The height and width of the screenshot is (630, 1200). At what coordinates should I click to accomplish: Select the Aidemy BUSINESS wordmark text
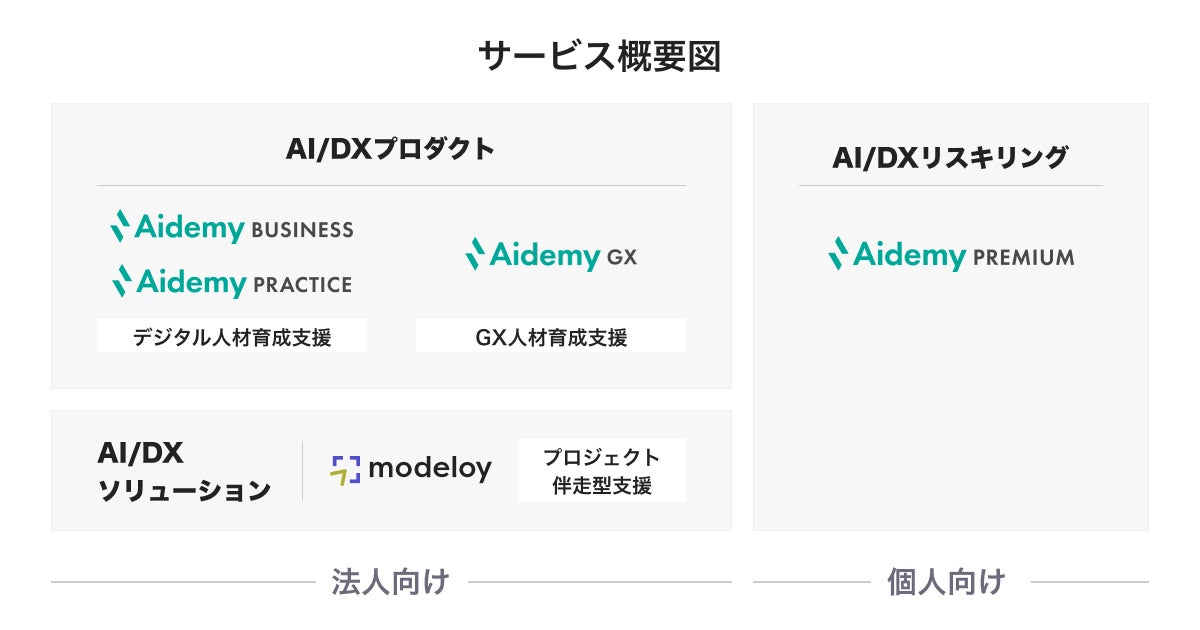(245, 228)
